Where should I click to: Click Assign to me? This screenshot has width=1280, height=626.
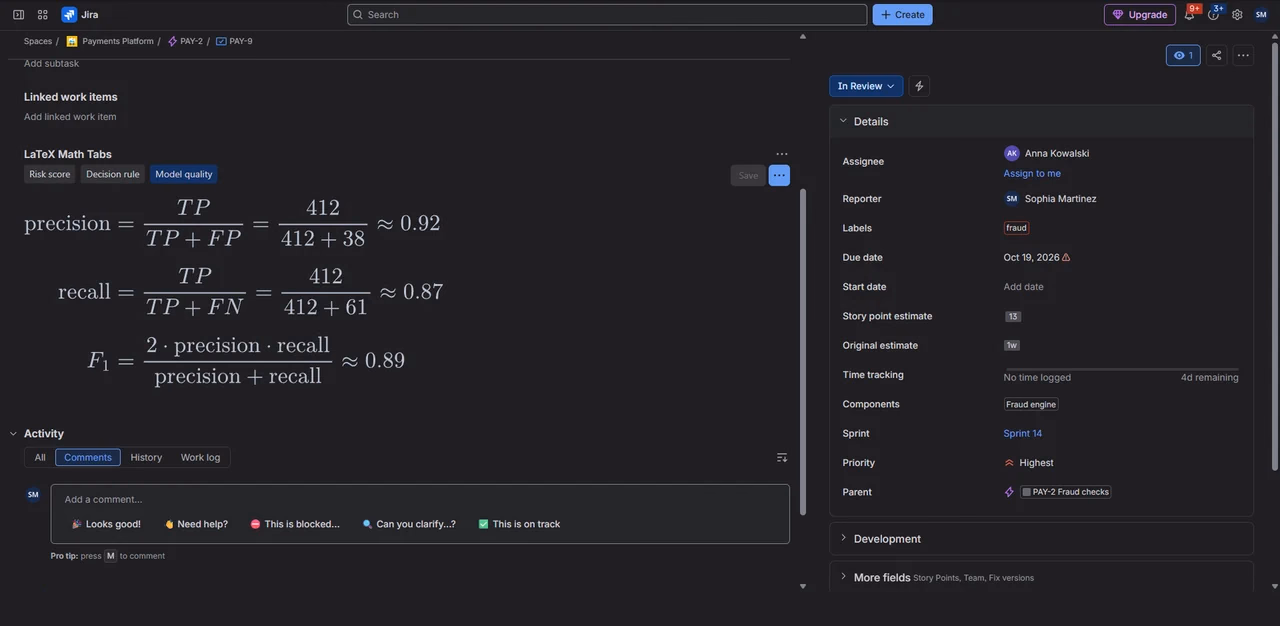[1032, 173]
